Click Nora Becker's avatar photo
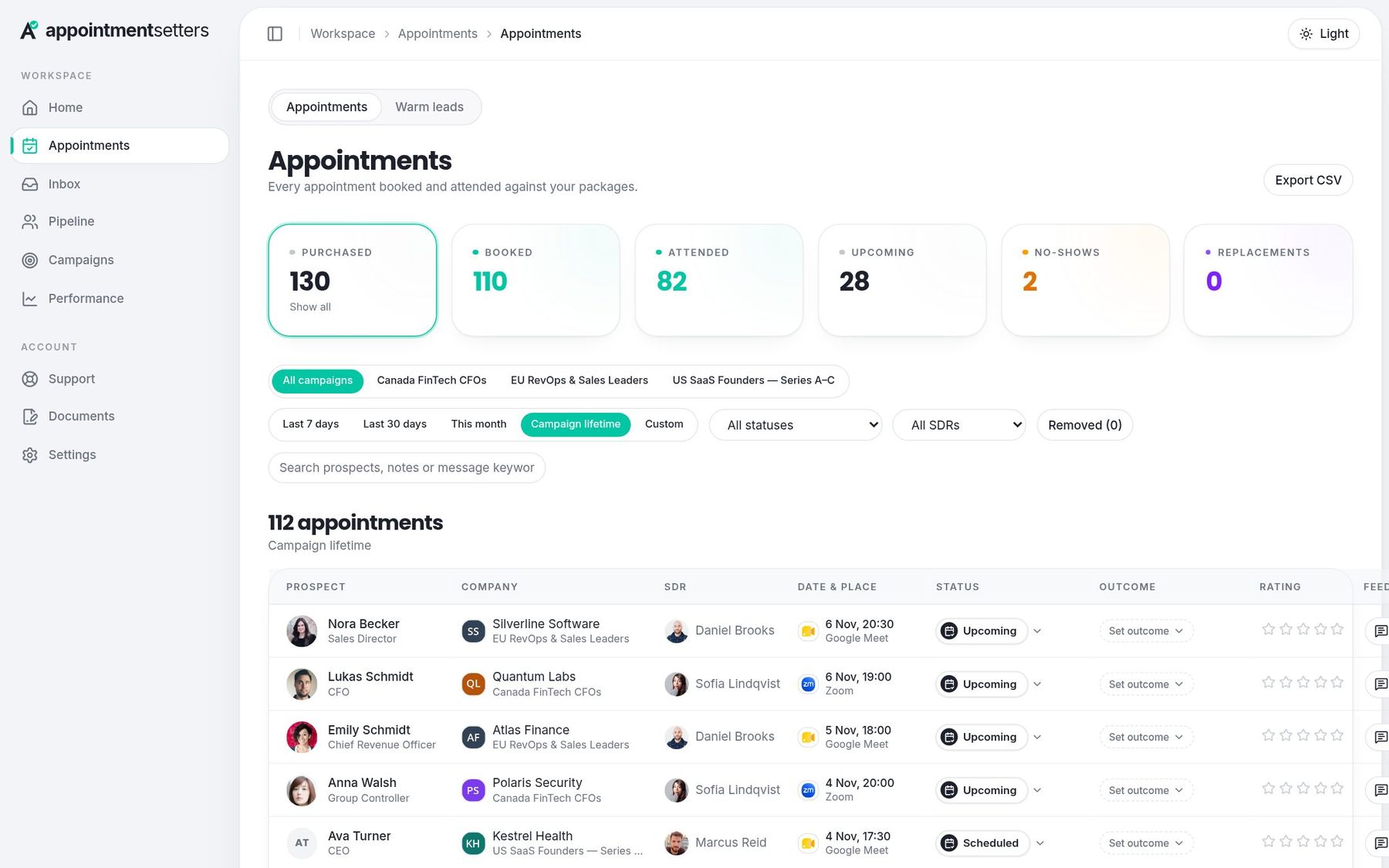 302,631
